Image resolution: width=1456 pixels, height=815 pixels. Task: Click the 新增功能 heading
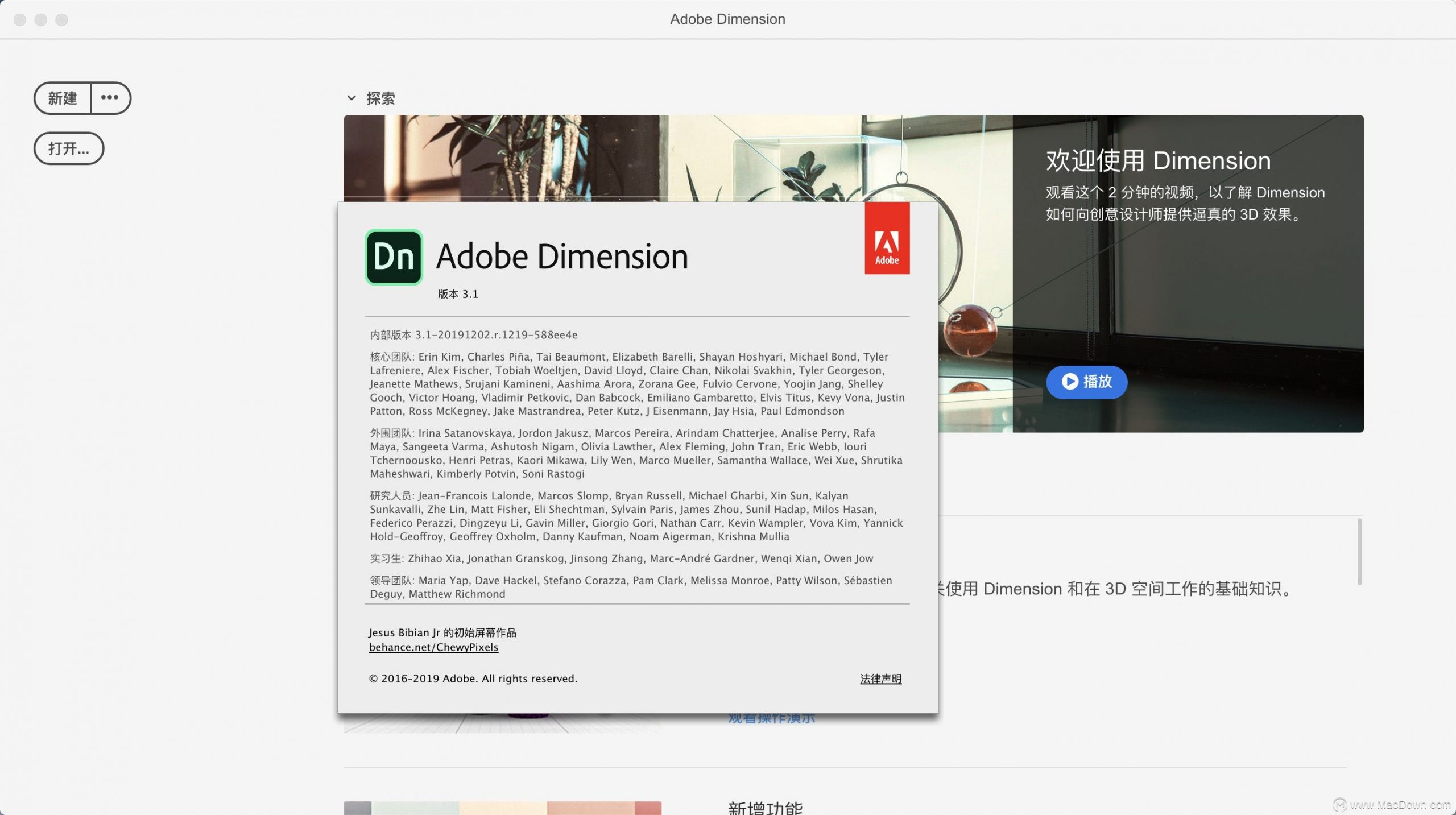click(765, 808)
